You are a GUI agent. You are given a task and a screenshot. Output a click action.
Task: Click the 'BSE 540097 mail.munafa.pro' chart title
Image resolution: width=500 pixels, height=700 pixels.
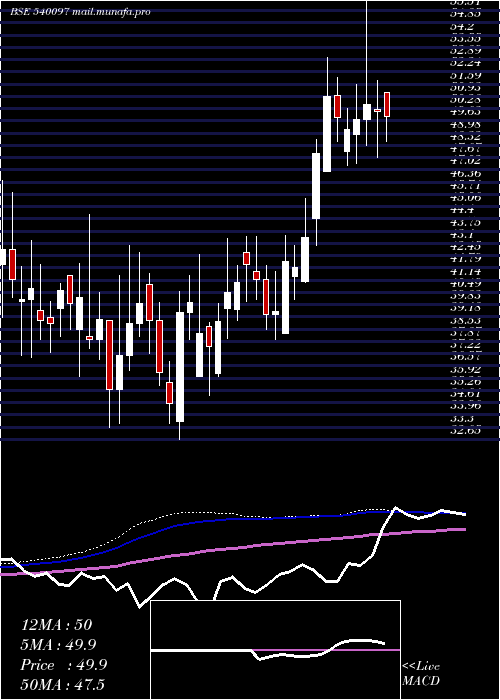(80, 12)
